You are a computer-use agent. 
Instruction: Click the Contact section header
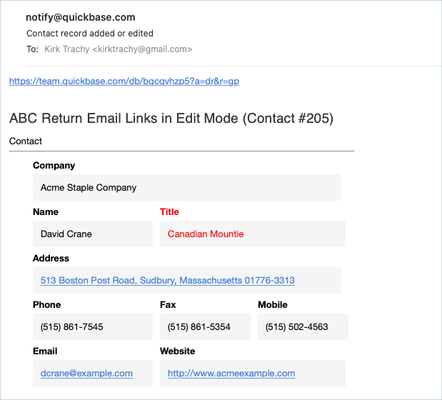click(x=26, y=141)
